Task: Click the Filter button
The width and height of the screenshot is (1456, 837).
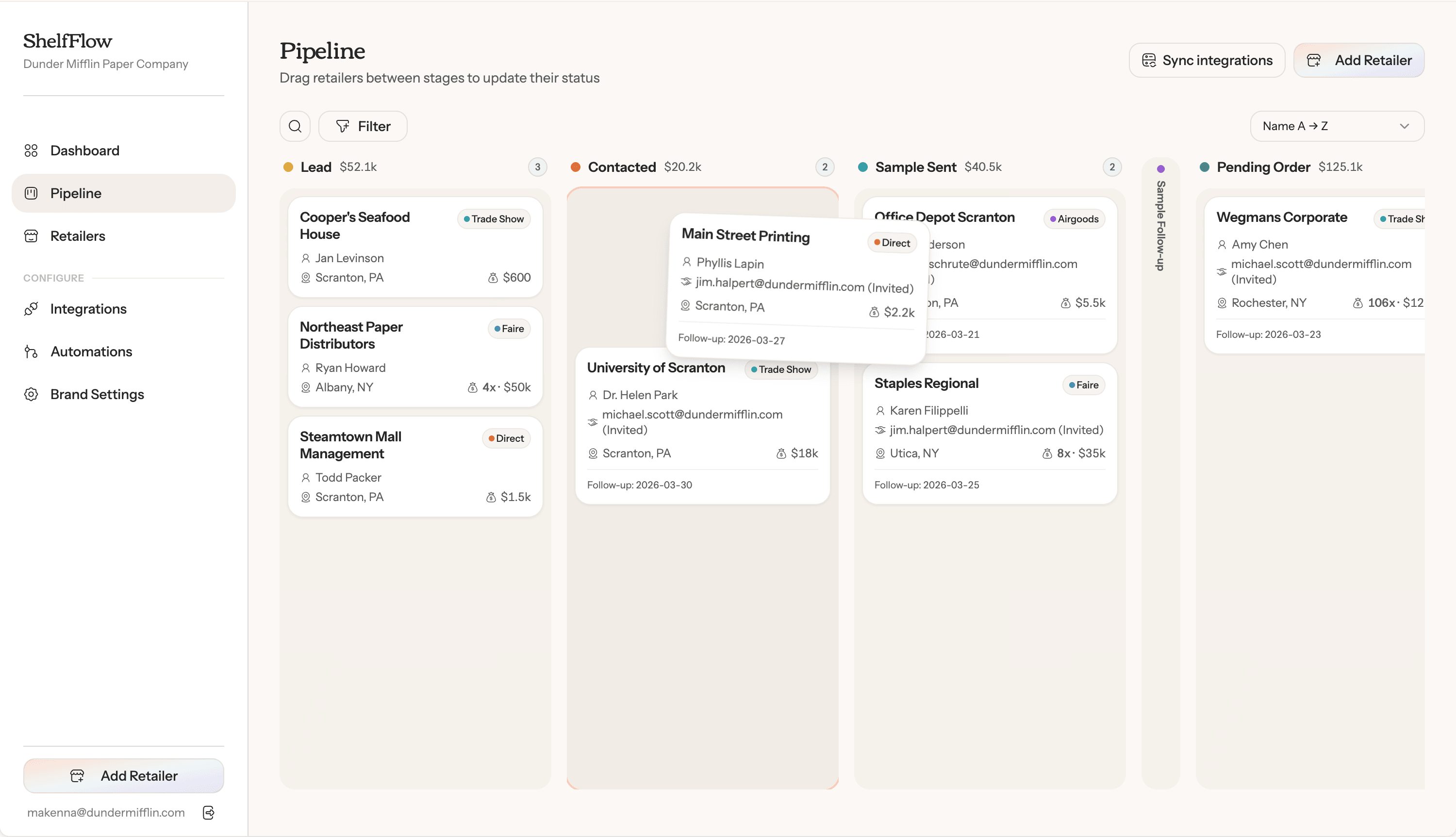Action: pos(363,126)
